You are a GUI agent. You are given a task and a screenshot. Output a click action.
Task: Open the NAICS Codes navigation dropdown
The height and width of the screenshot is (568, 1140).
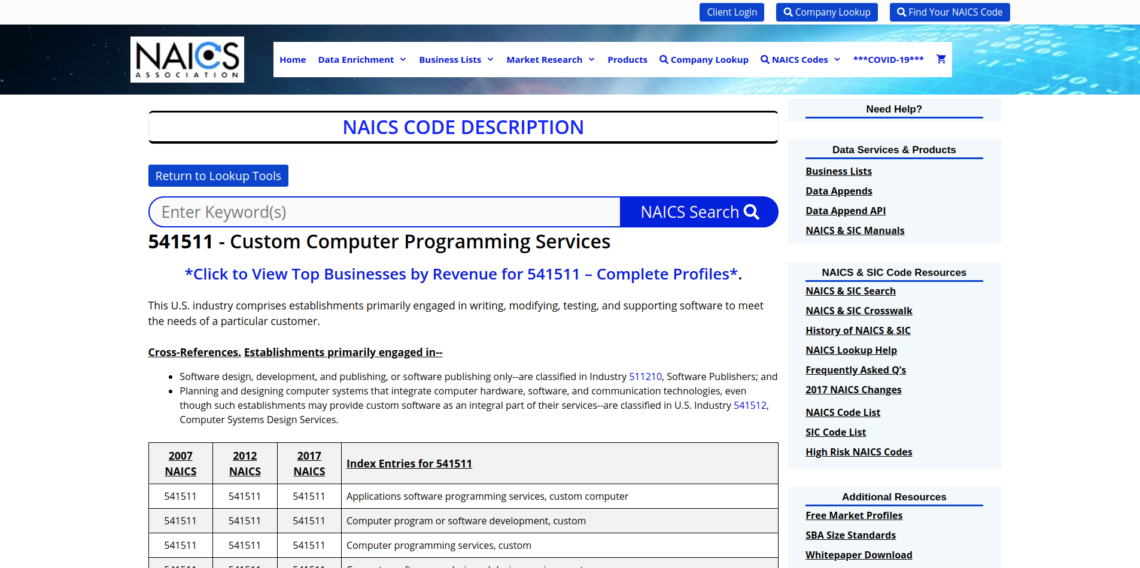(x=800, y=59)
